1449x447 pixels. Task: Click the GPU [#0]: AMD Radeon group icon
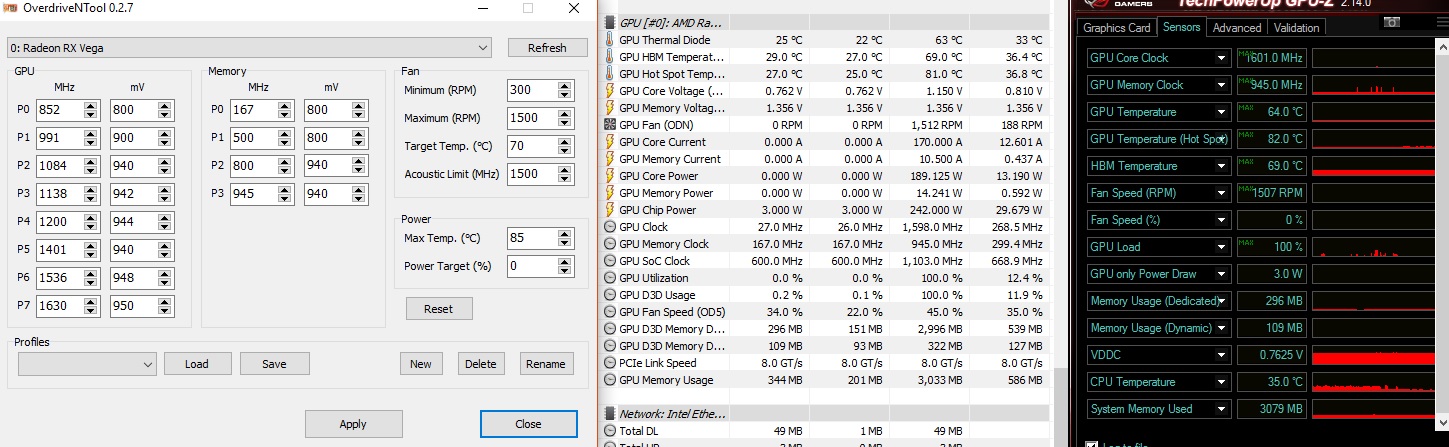(611, 22)
